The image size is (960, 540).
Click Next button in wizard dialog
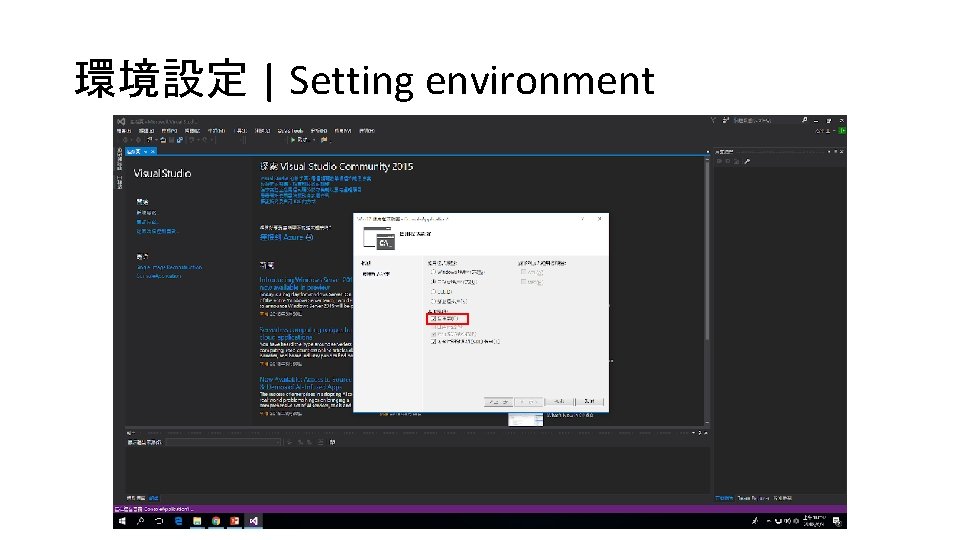click(528, 402)
